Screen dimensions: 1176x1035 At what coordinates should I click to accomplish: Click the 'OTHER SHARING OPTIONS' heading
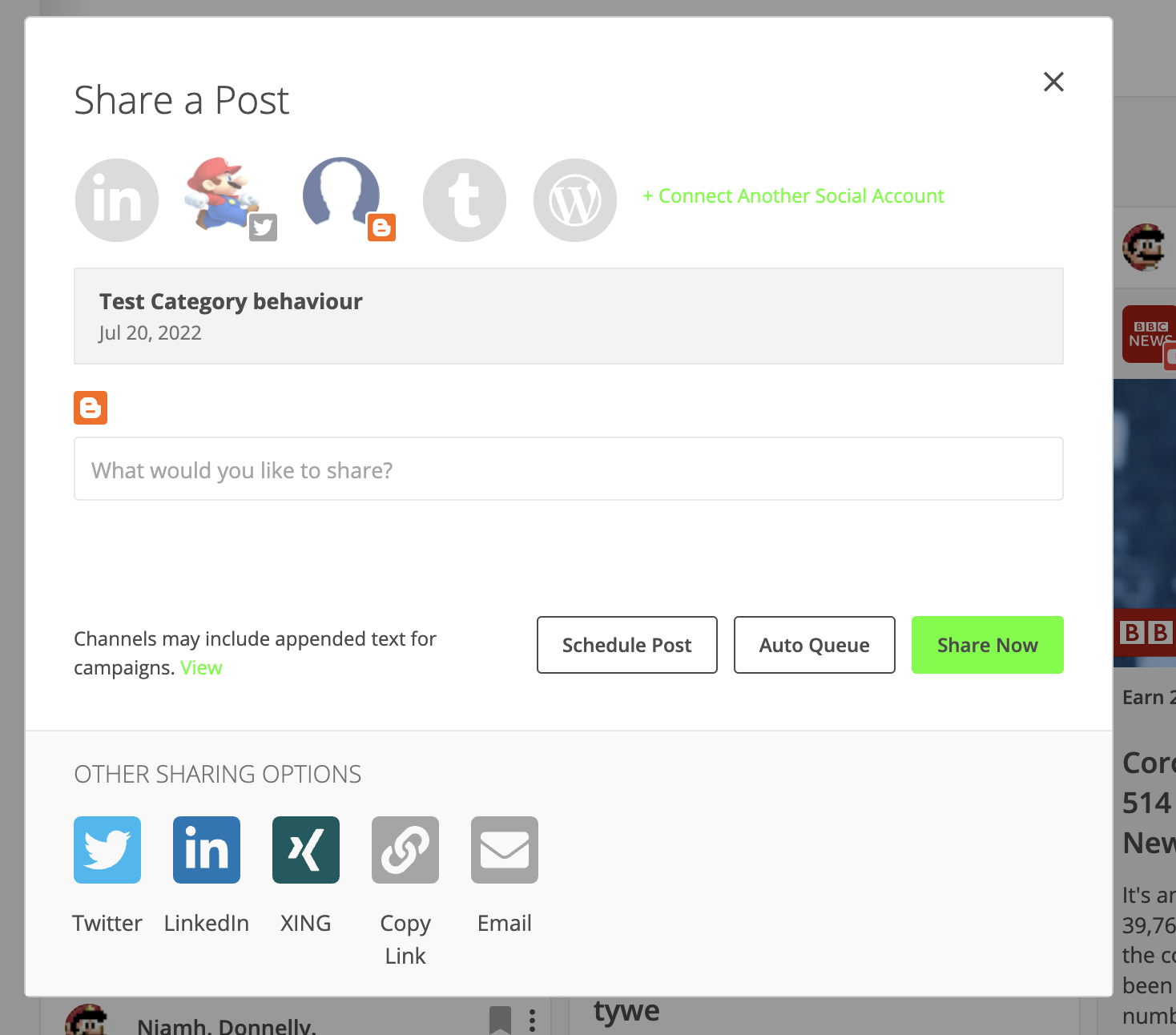(x=218, y=775)
